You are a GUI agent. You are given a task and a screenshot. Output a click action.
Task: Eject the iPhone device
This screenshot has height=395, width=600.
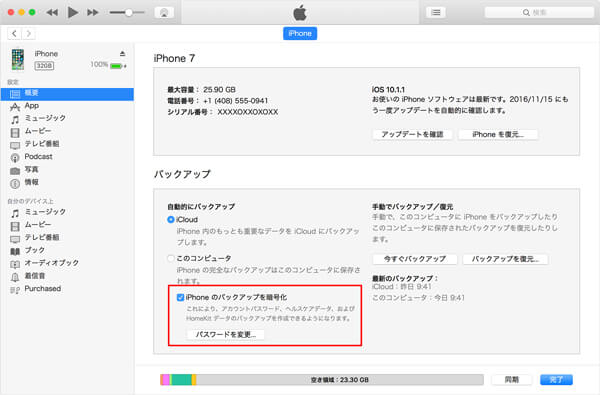click(x=122, y=53)
